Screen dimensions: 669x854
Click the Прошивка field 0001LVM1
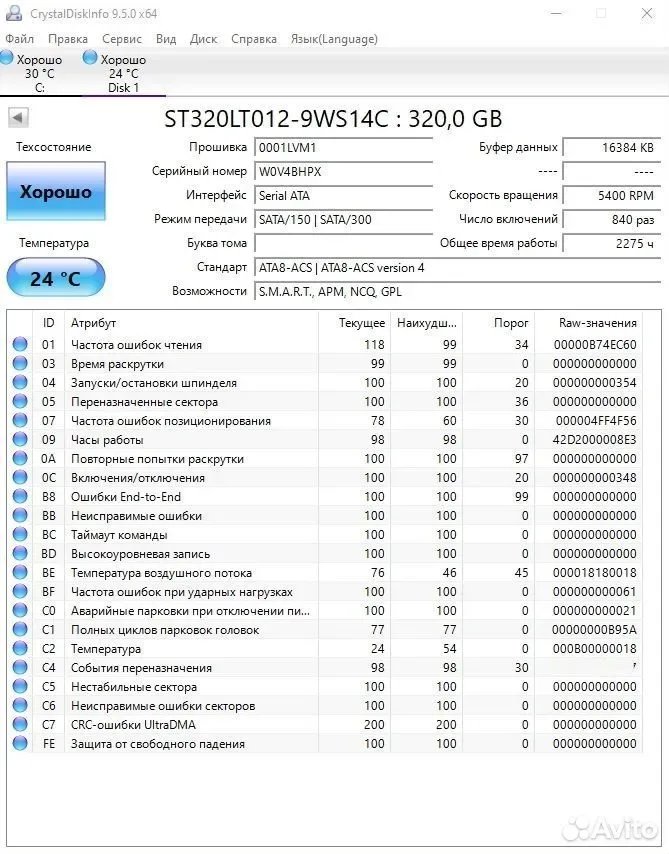pyautogui.click(x=344, y=148)
